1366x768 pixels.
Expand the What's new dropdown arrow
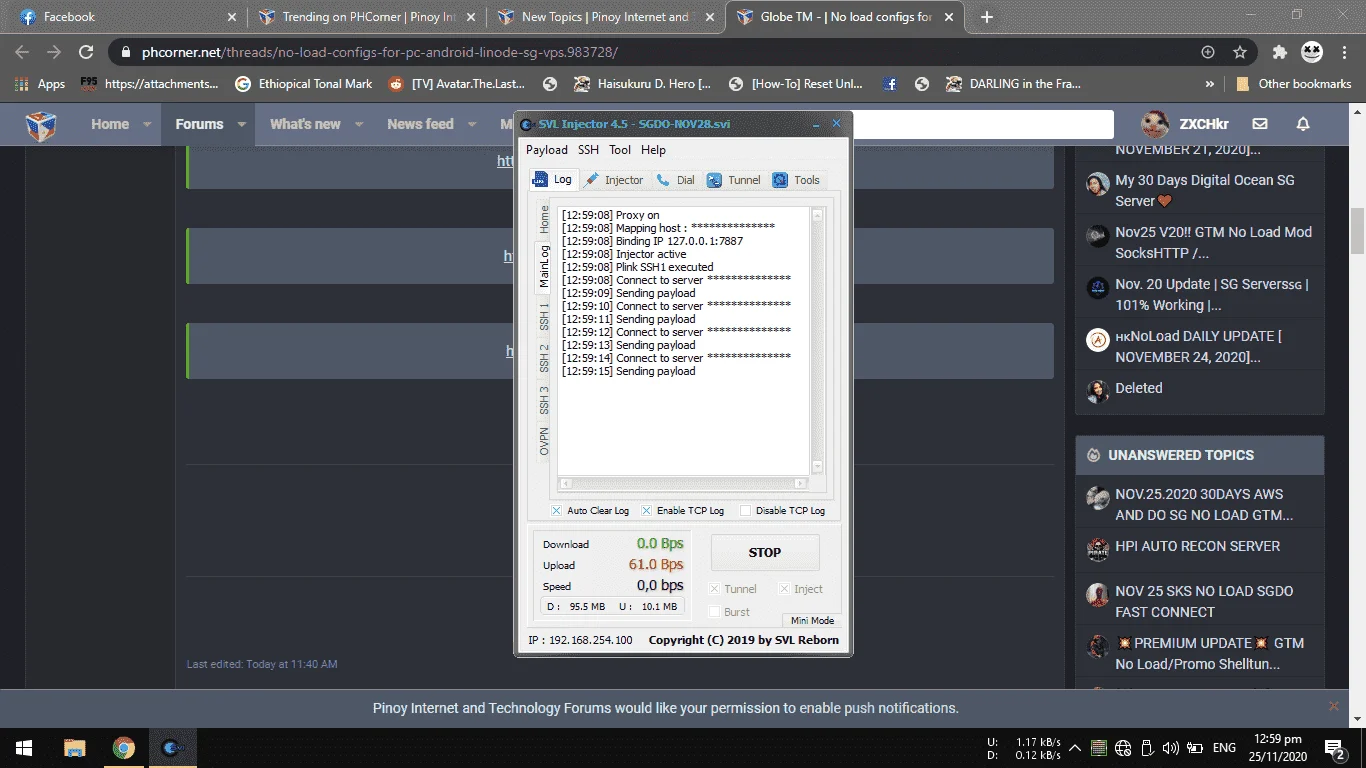pyautogui.click(x=360, y=125)
